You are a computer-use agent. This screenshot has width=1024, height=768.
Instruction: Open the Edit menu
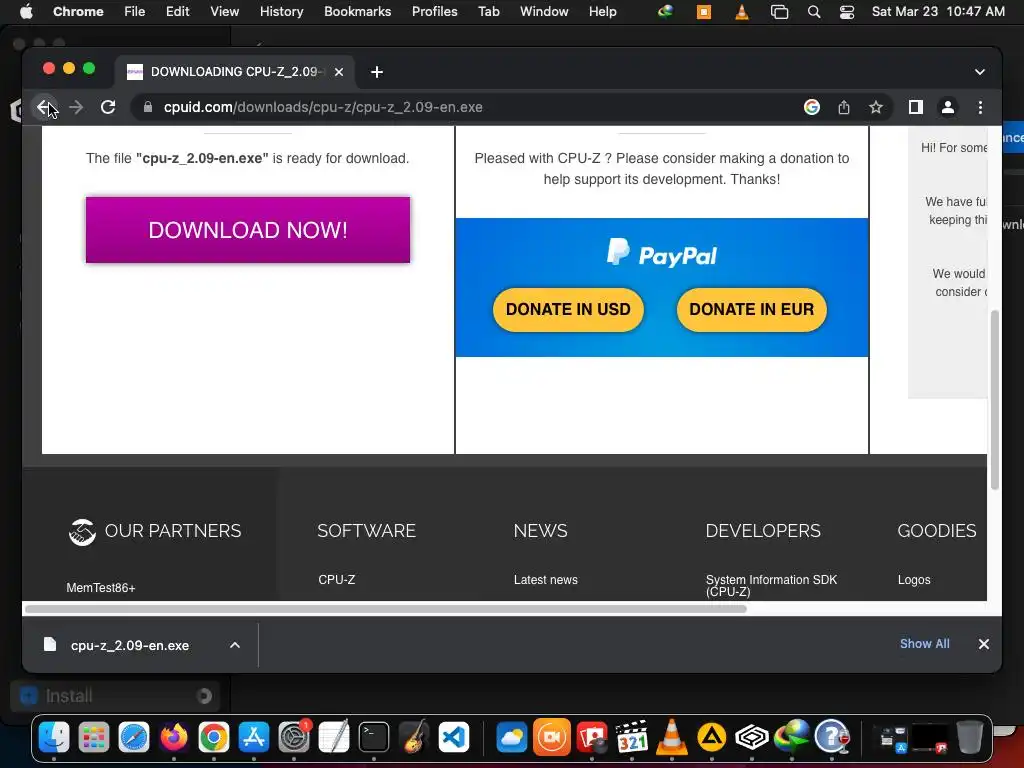(178, 12)
